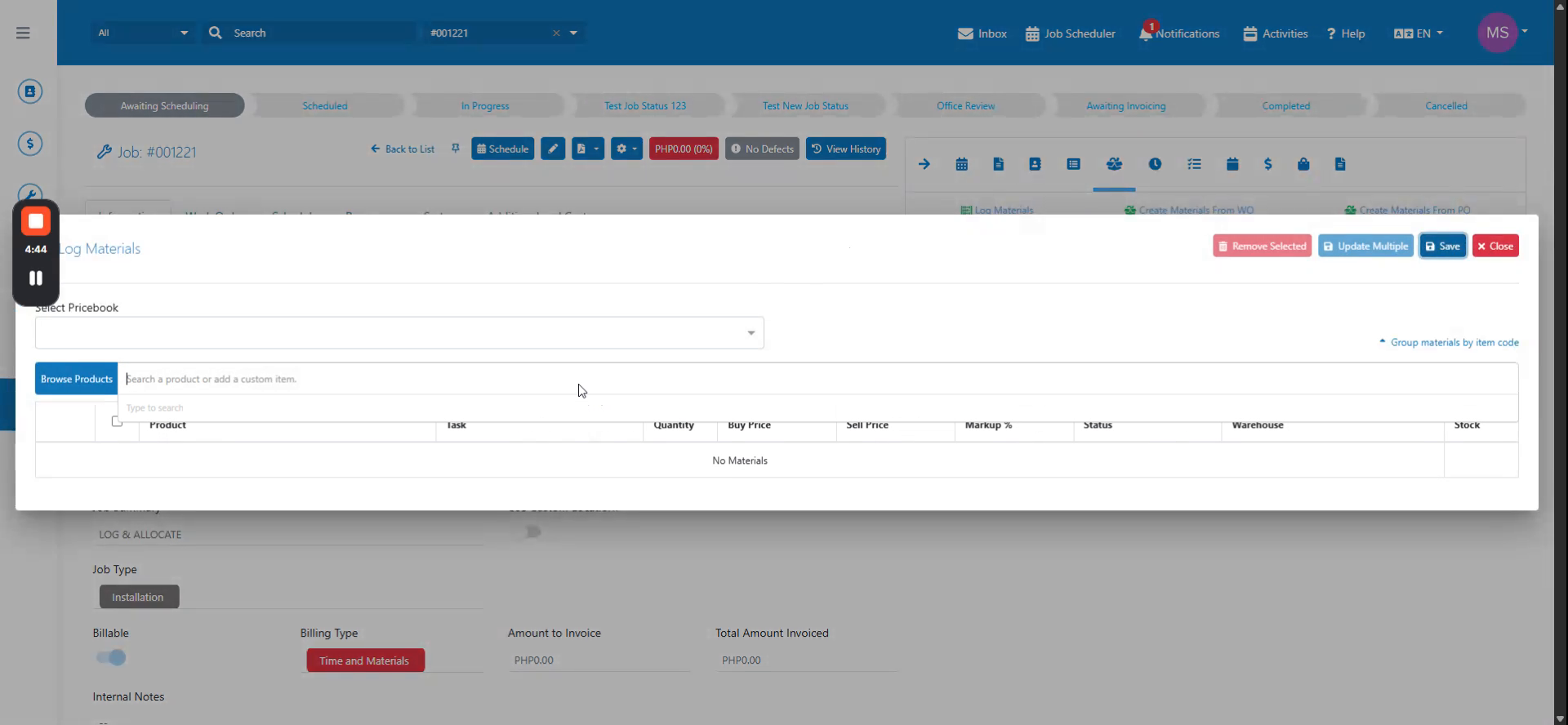Viewport: 1568px width, 725px height.
Task: Click the pencil edit job button
Action: tap(553, 149)
